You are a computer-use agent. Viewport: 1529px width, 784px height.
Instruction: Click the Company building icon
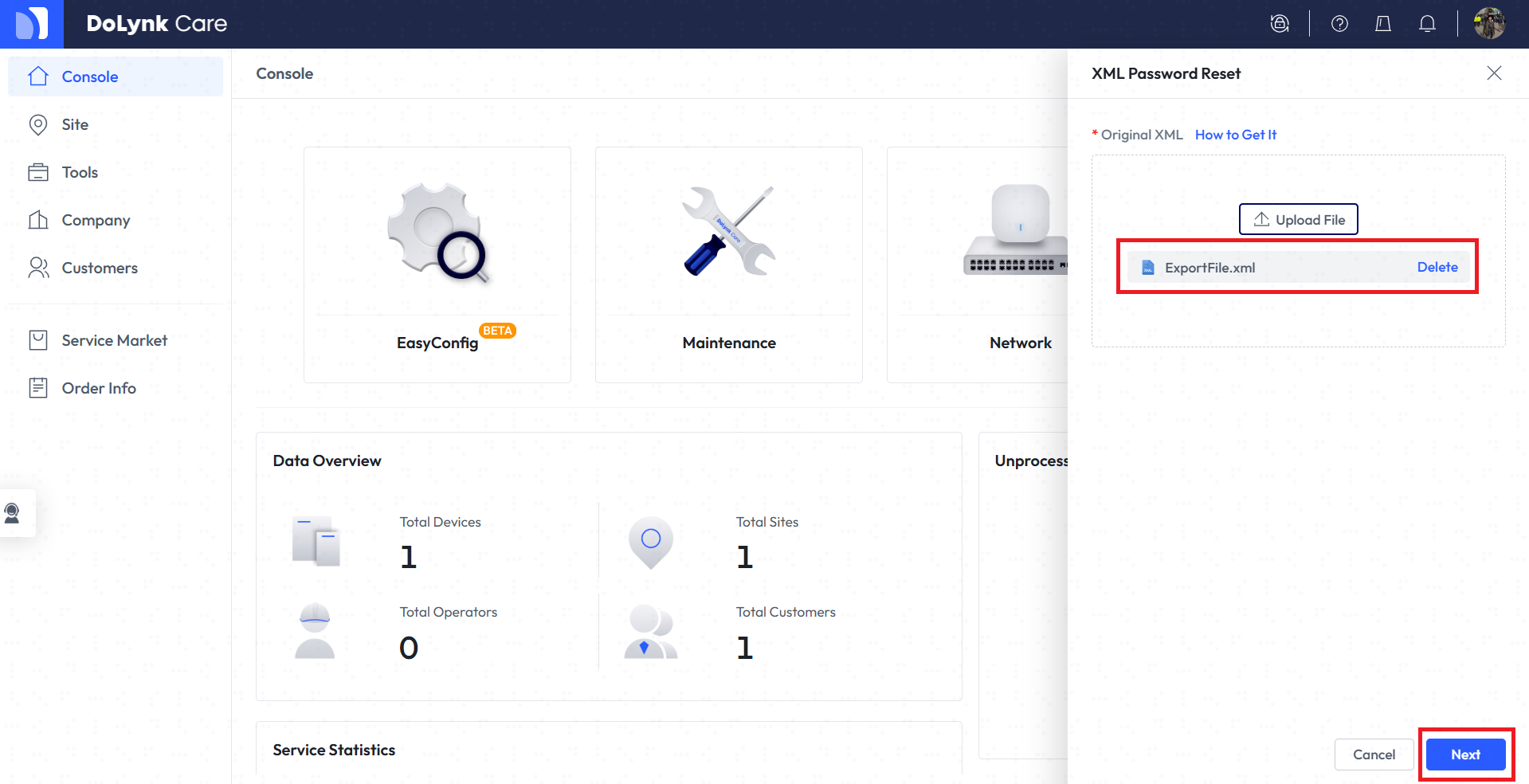38,220
